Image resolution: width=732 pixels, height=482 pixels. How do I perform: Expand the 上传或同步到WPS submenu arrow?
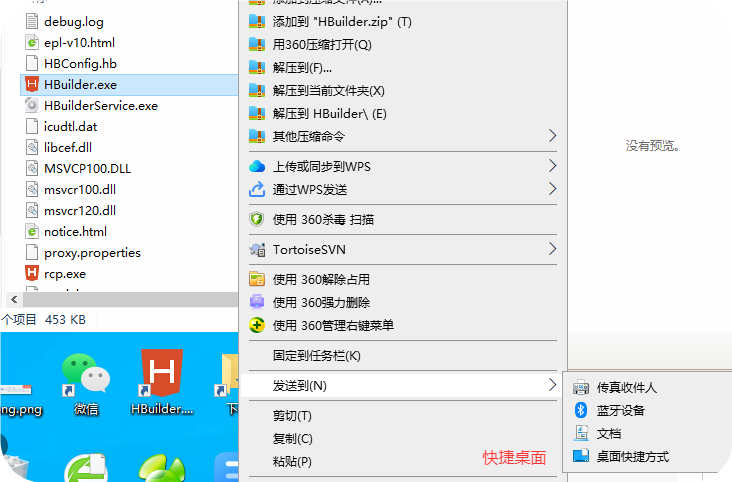[x=552, y=166]
